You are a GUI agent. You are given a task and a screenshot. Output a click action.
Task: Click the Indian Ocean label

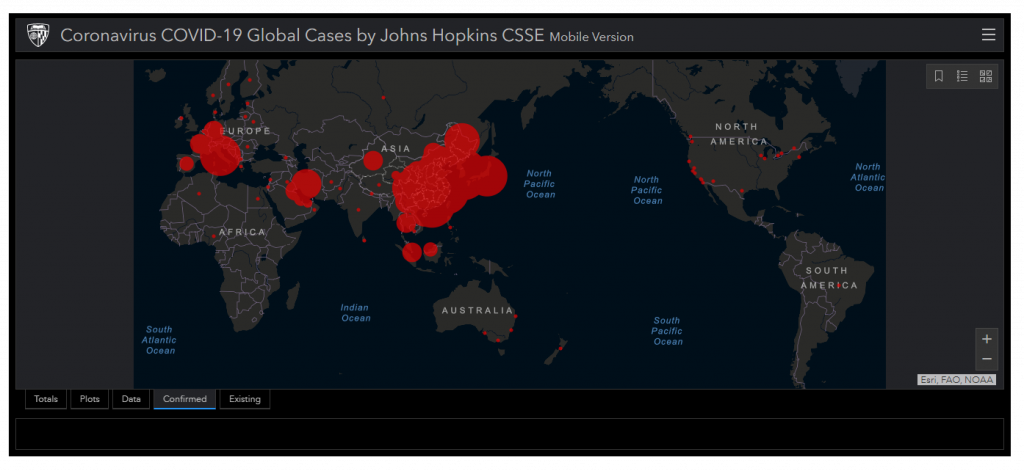356,313
